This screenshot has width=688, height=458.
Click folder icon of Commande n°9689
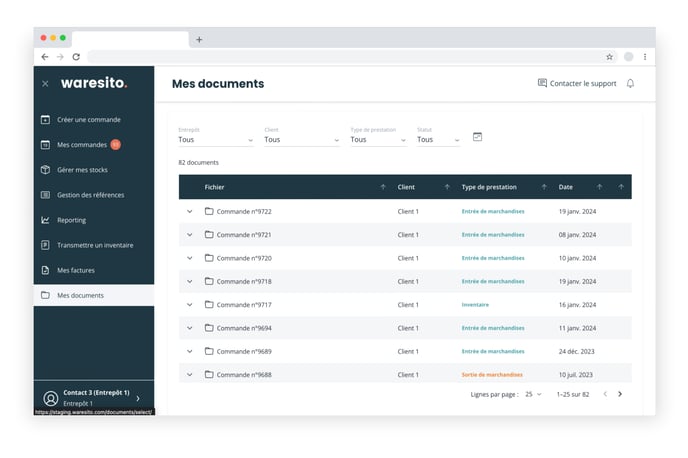pos(209,351)
